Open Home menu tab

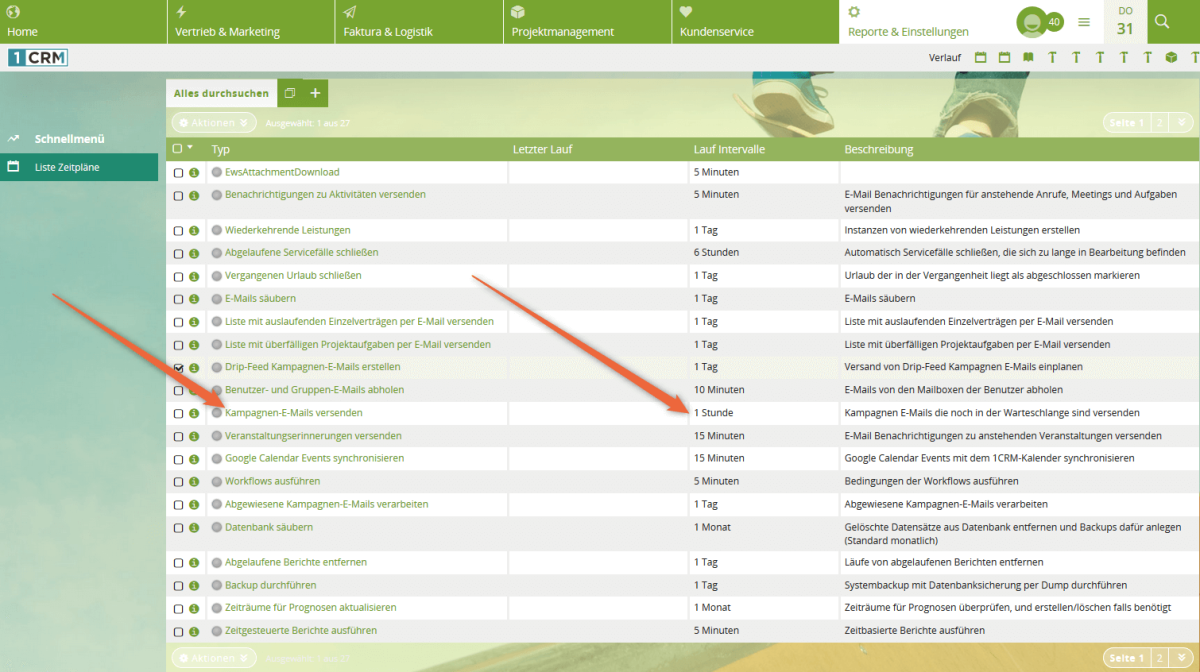pos(83,22)
